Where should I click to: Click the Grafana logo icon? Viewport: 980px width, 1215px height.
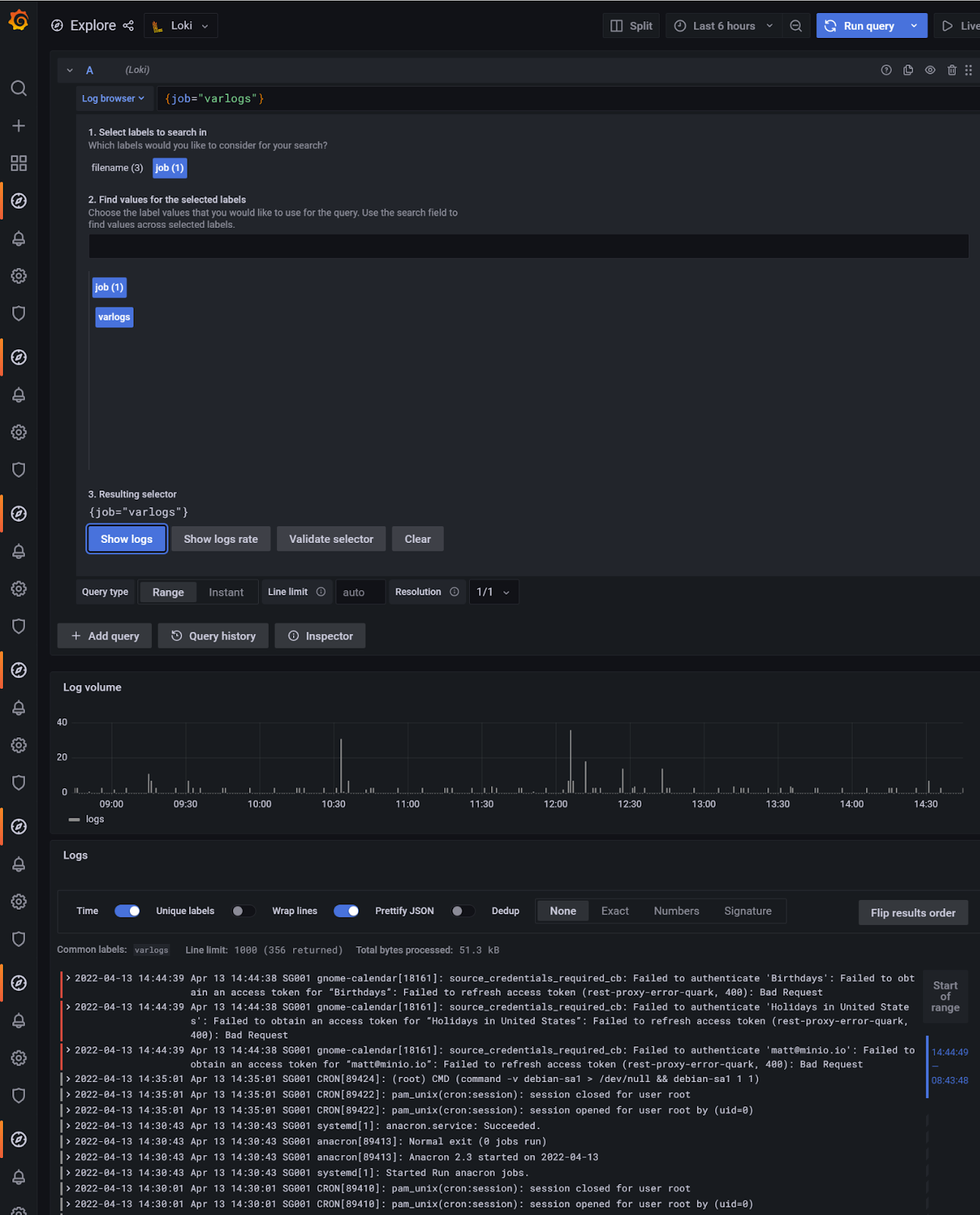18,21
